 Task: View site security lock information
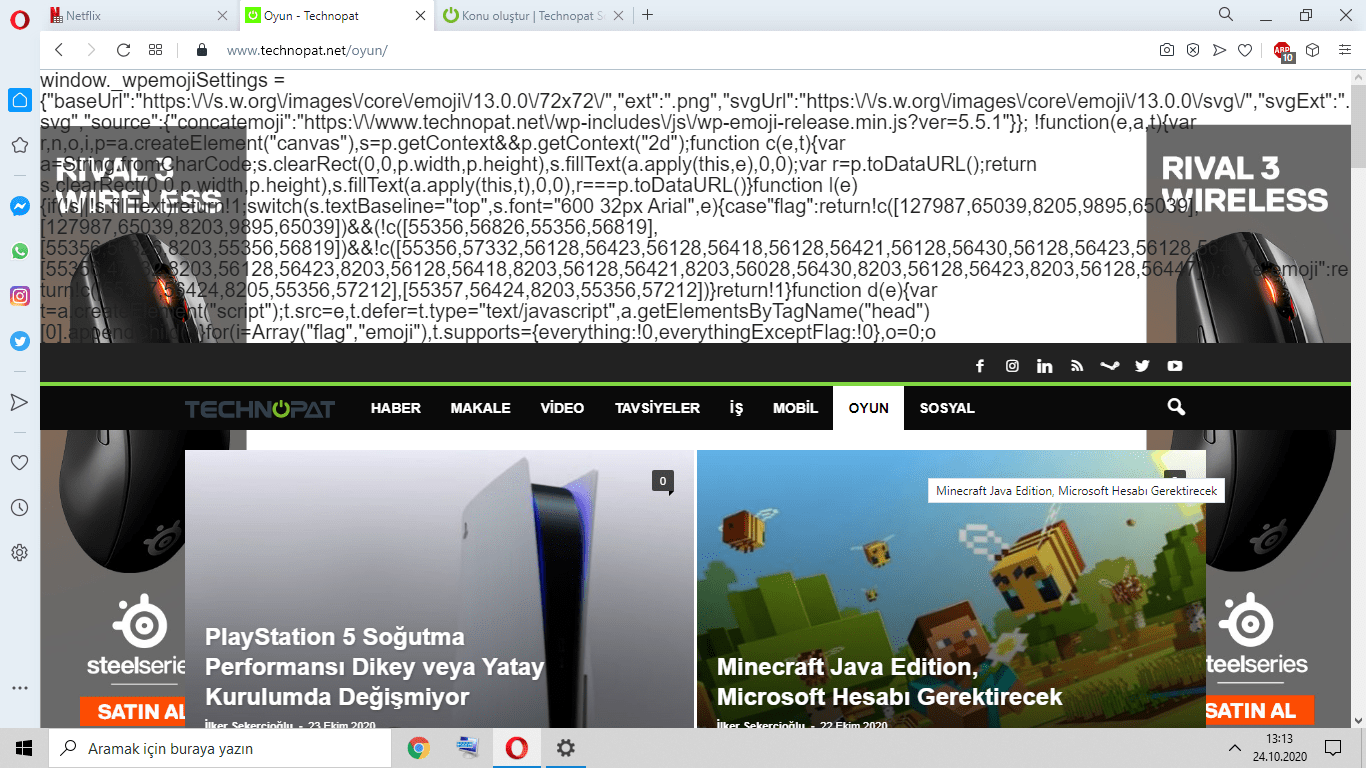point(202,50)
